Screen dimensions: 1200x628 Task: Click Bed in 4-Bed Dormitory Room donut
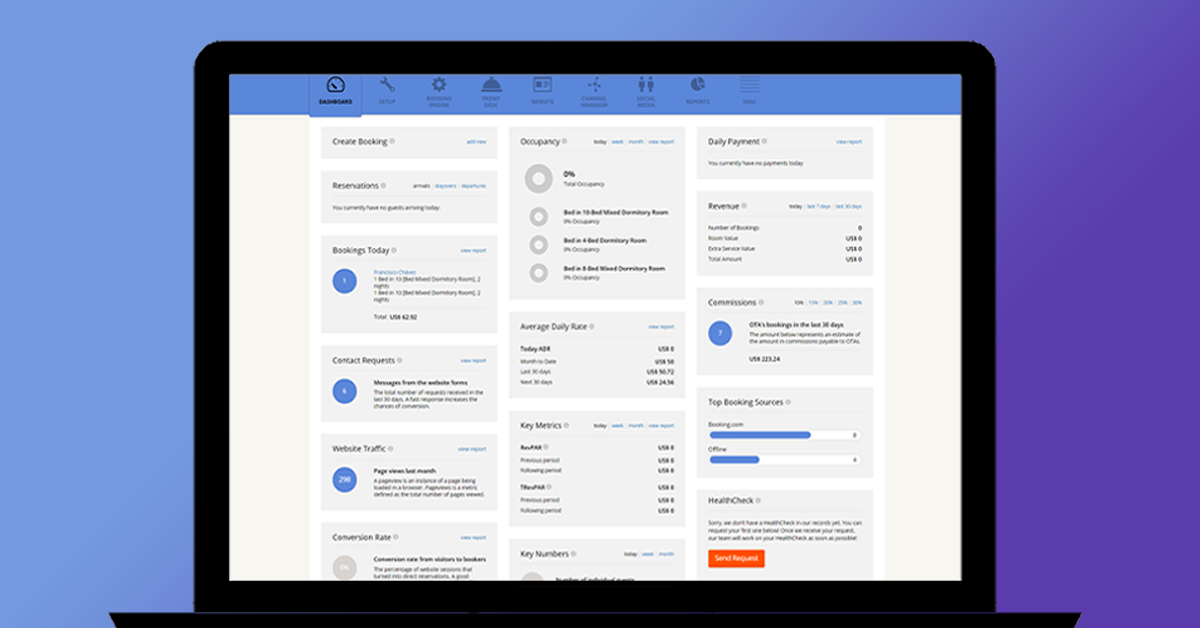pos(539,244)
